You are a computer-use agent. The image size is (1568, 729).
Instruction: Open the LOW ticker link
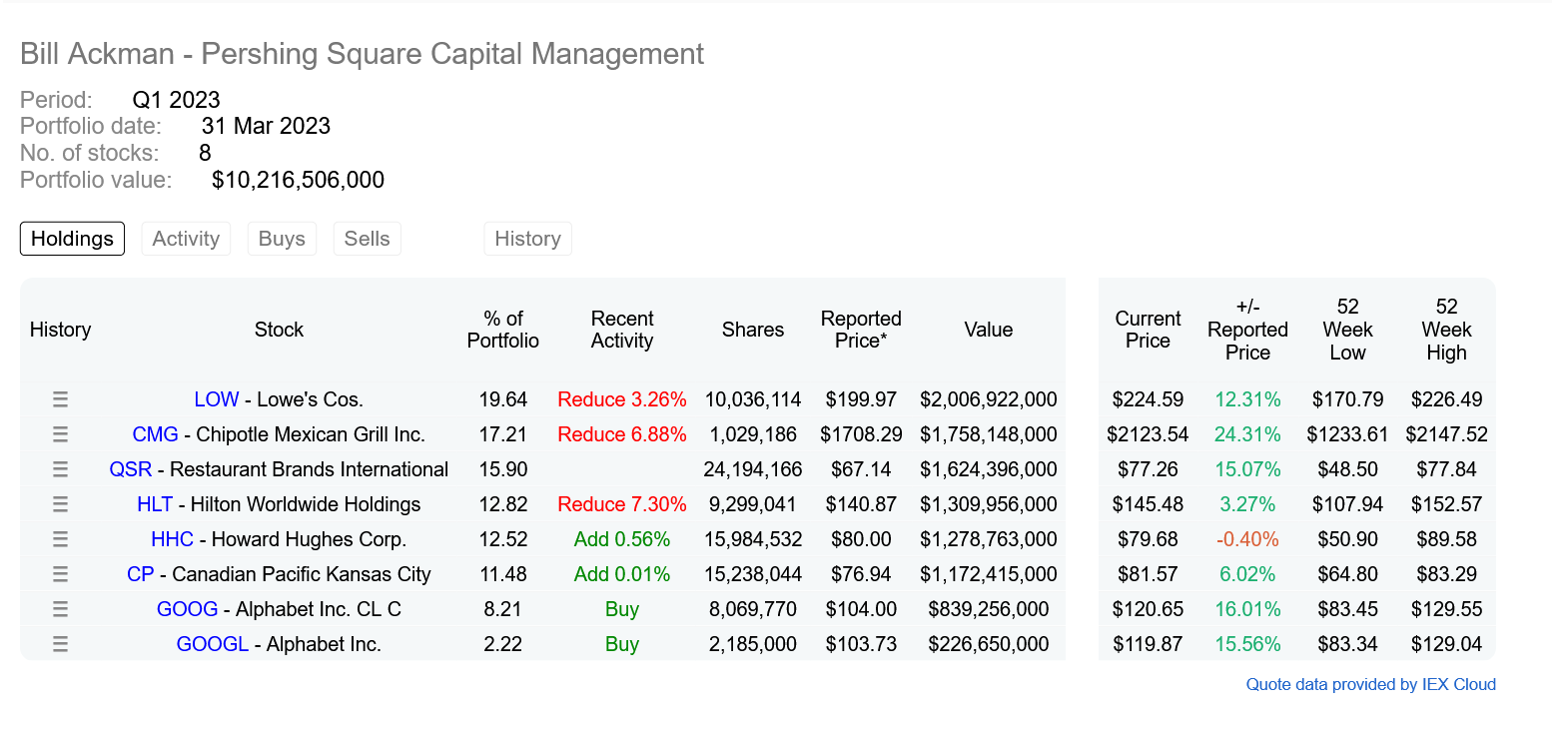point(217,399)
